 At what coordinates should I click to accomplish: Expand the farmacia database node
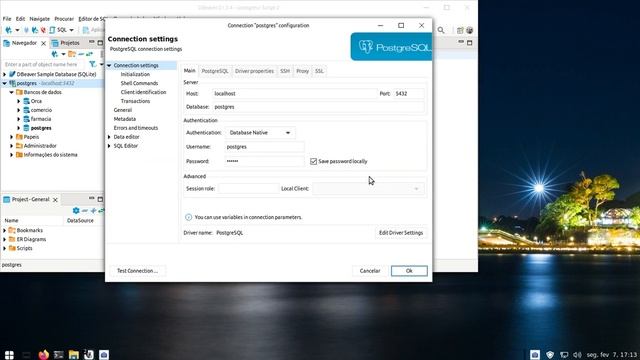19,119
